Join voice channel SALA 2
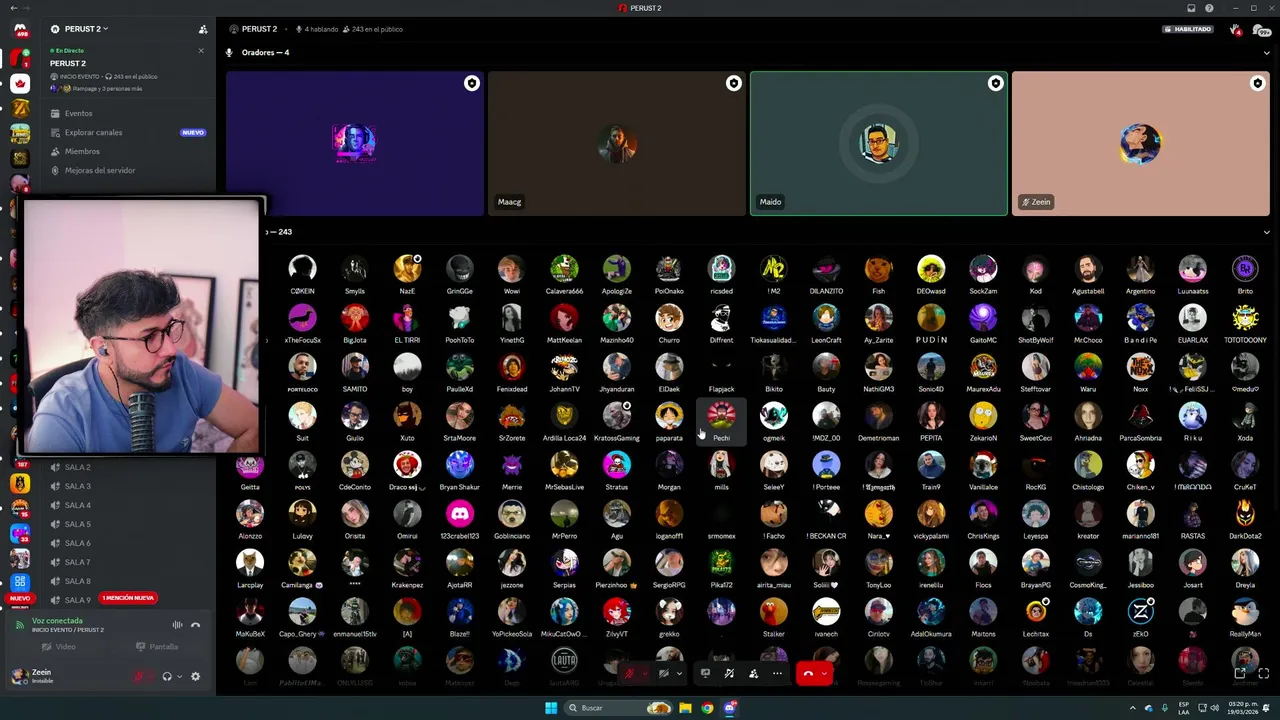 [x=77, y=467]
